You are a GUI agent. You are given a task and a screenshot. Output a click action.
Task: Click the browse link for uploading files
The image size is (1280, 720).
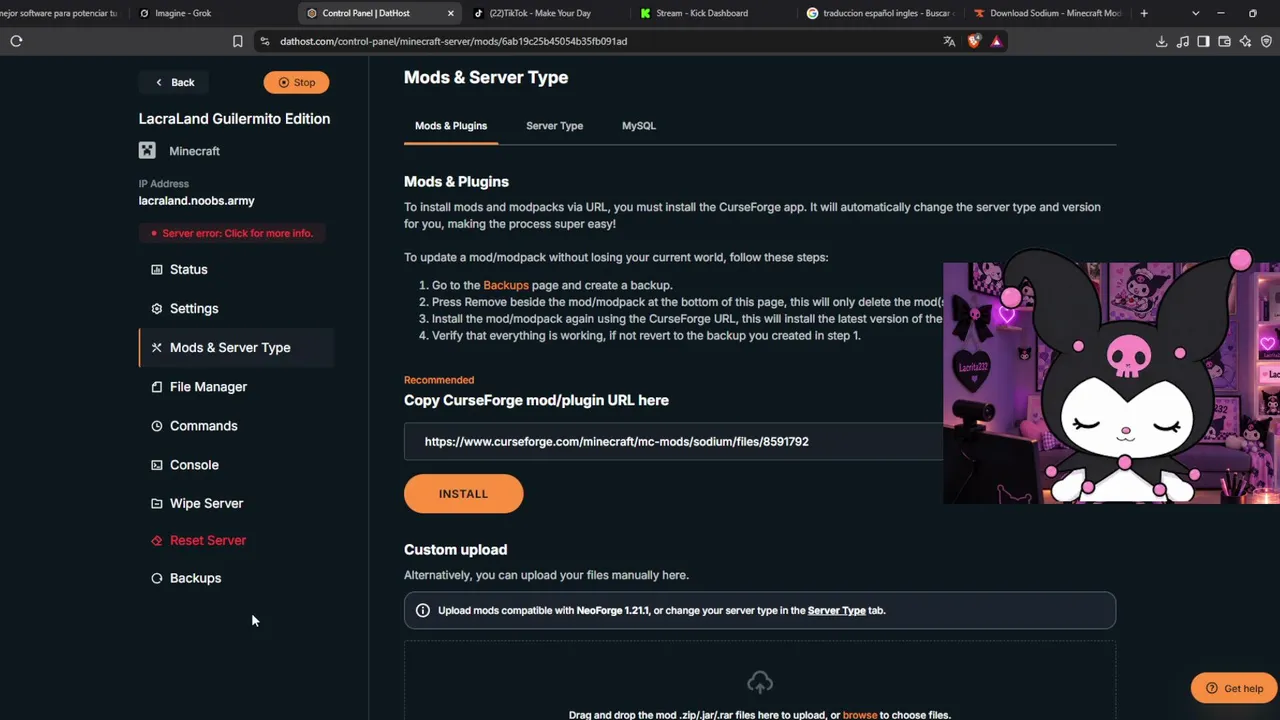(x=860, y=715)
